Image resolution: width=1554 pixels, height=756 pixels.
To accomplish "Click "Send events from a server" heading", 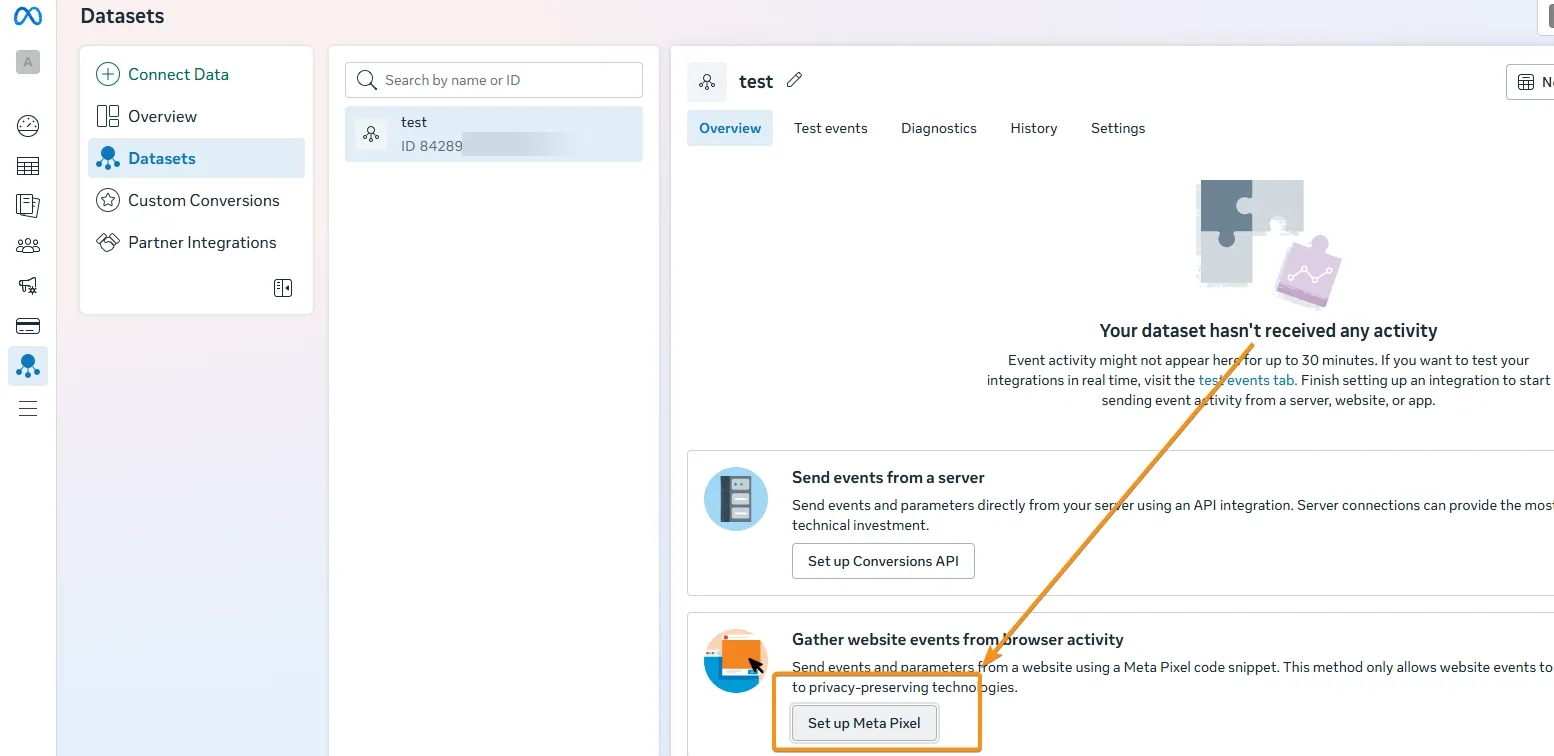I will coord(888,477).
